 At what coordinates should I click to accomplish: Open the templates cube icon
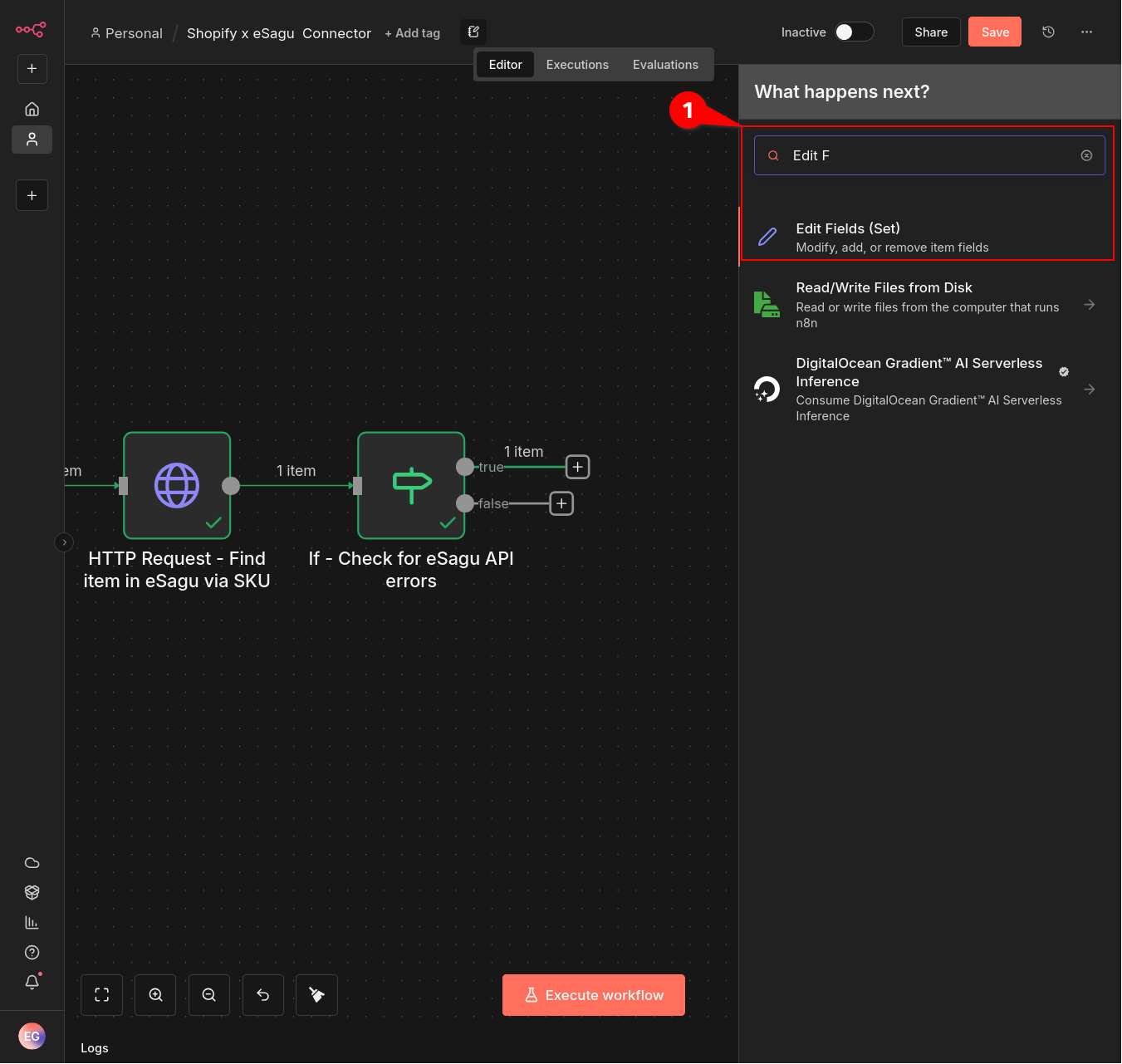tap(32, 893)
